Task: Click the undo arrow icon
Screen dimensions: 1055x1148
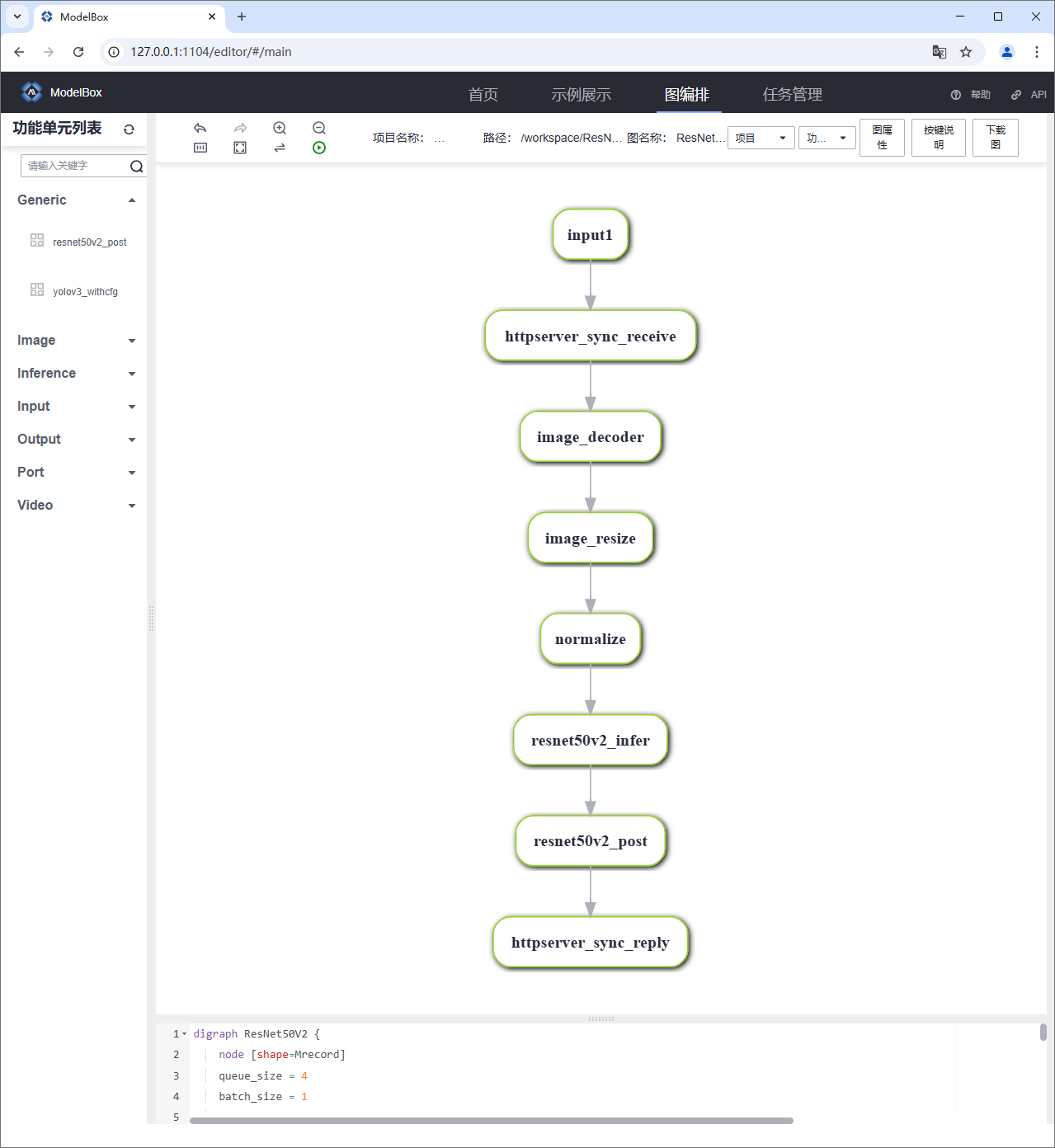Action: click(200, 128)
